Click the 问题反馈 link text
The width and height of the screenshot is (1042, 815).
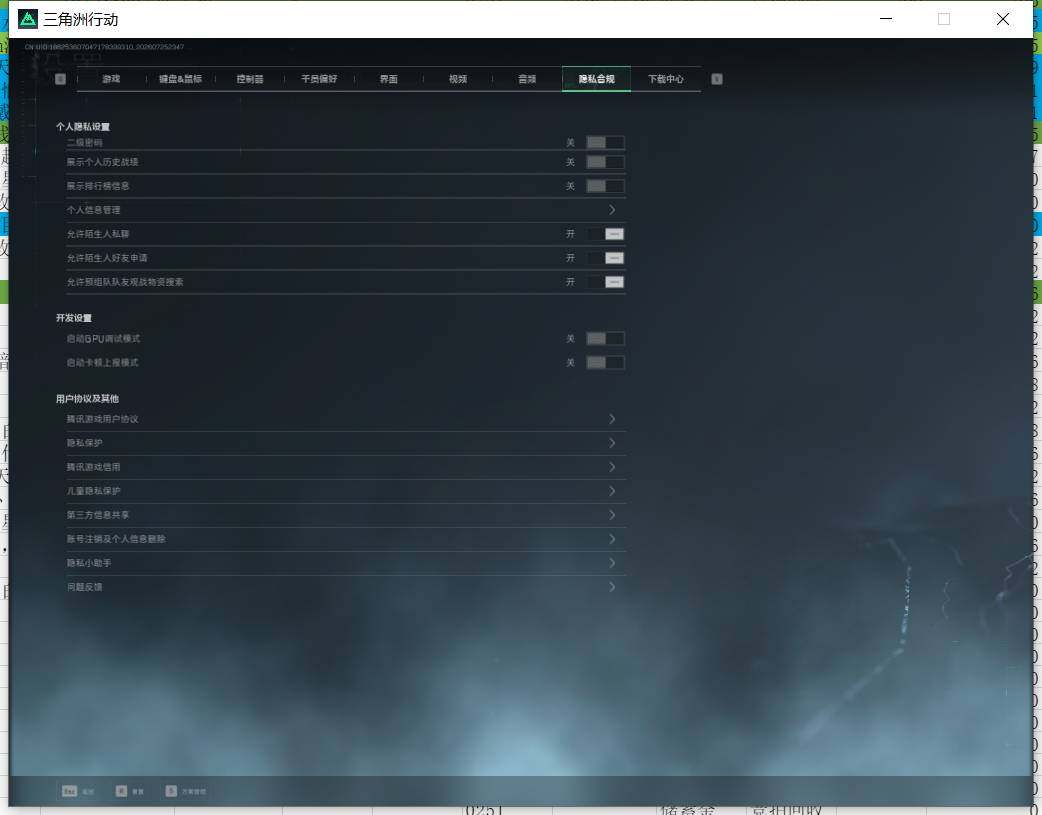pos(84,586)
